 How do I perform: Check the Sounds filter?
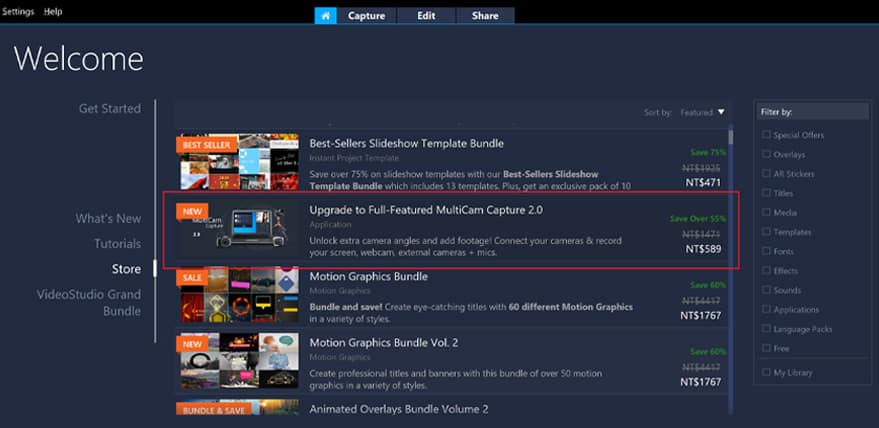click(x=766, y=290)
